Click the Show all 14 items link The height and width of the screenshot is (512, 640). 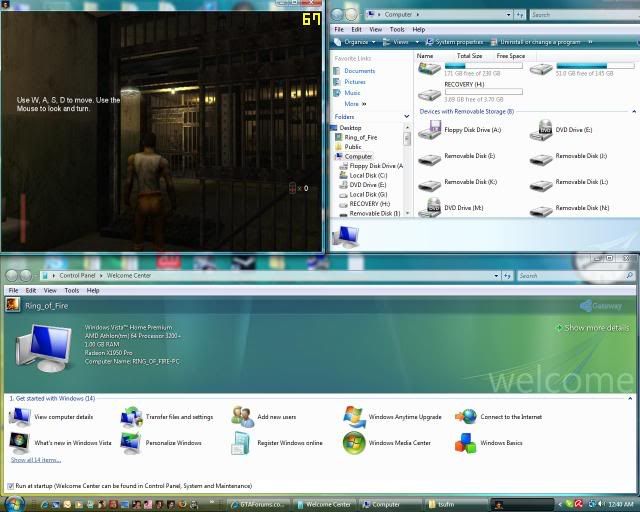(x=36, y=460)
